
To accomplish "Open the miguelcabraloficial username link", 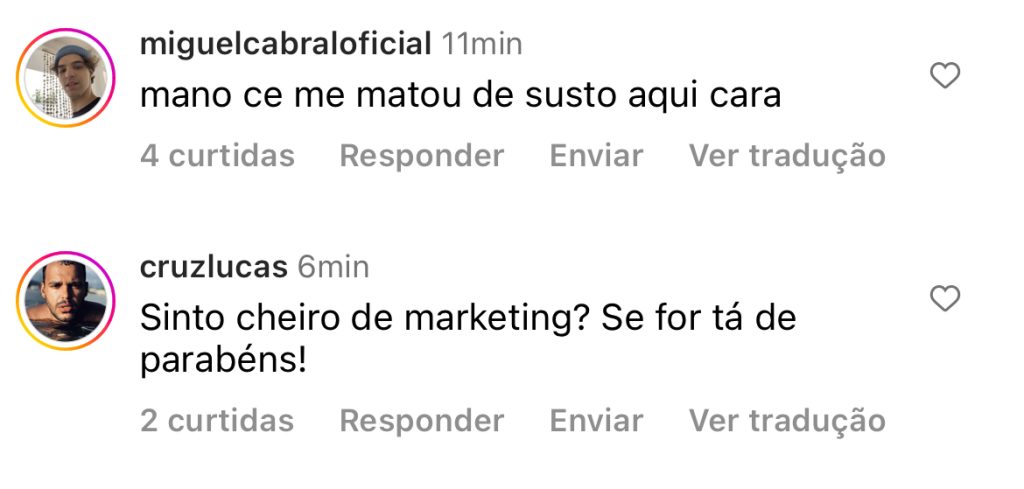I will coord(286,44).
